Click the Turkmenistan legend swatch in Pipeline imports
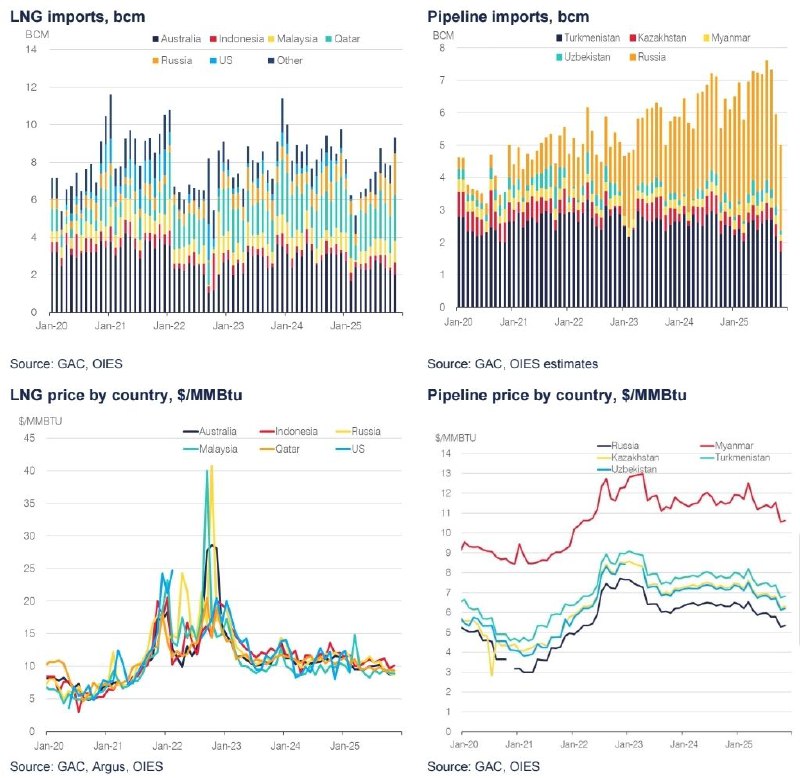Screen dimensions: 800x778 (x=556, y=37)
